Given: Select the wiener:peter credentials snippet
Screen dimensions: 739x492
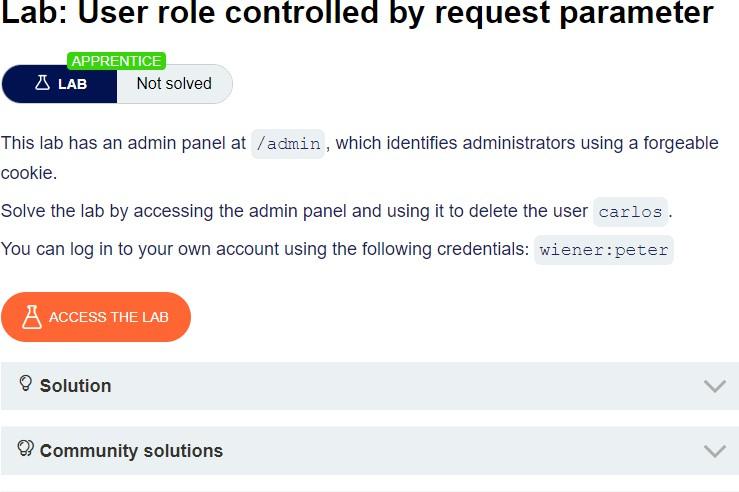Looking at the screenshot, I should point(604,250).
